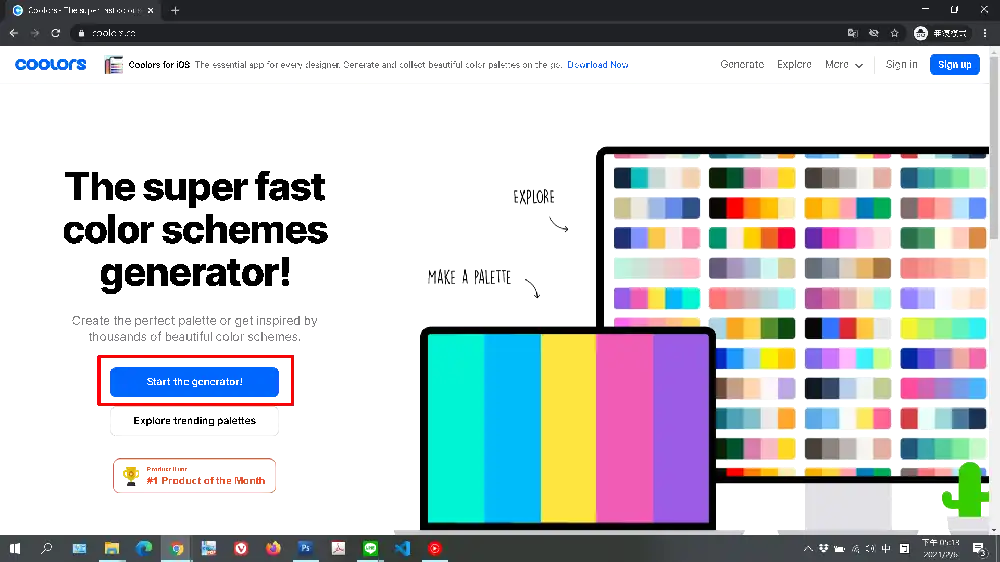This screenshot has width=1000, height=562.
Task: Click the sky blue stripe on laptop
Action: pos(512,428)
